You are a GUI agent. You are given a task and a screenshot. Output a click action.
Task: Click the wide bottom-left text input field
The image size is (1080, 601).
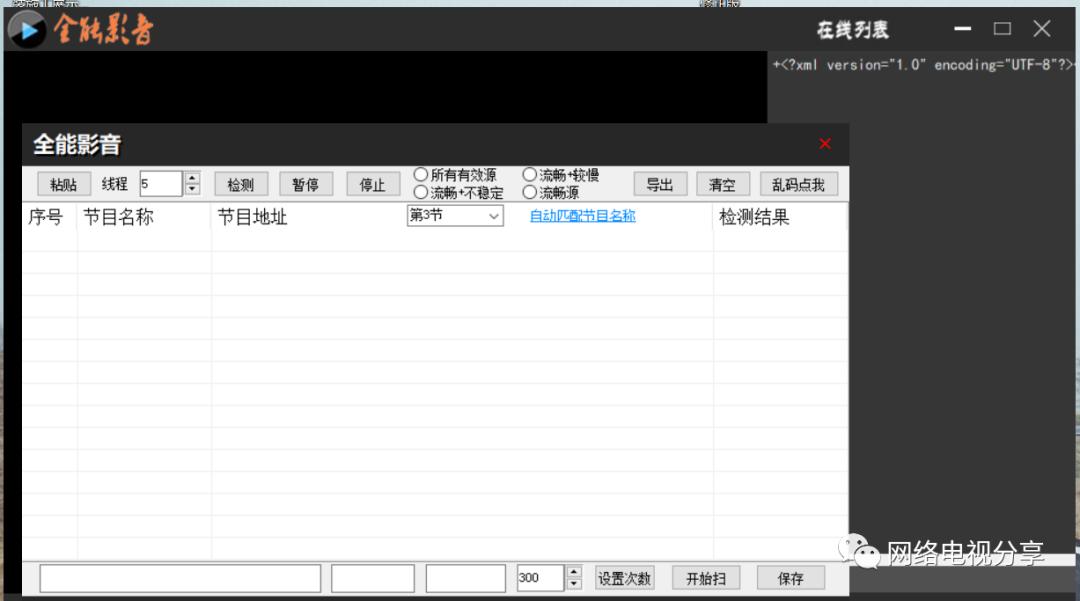(180, 578)
